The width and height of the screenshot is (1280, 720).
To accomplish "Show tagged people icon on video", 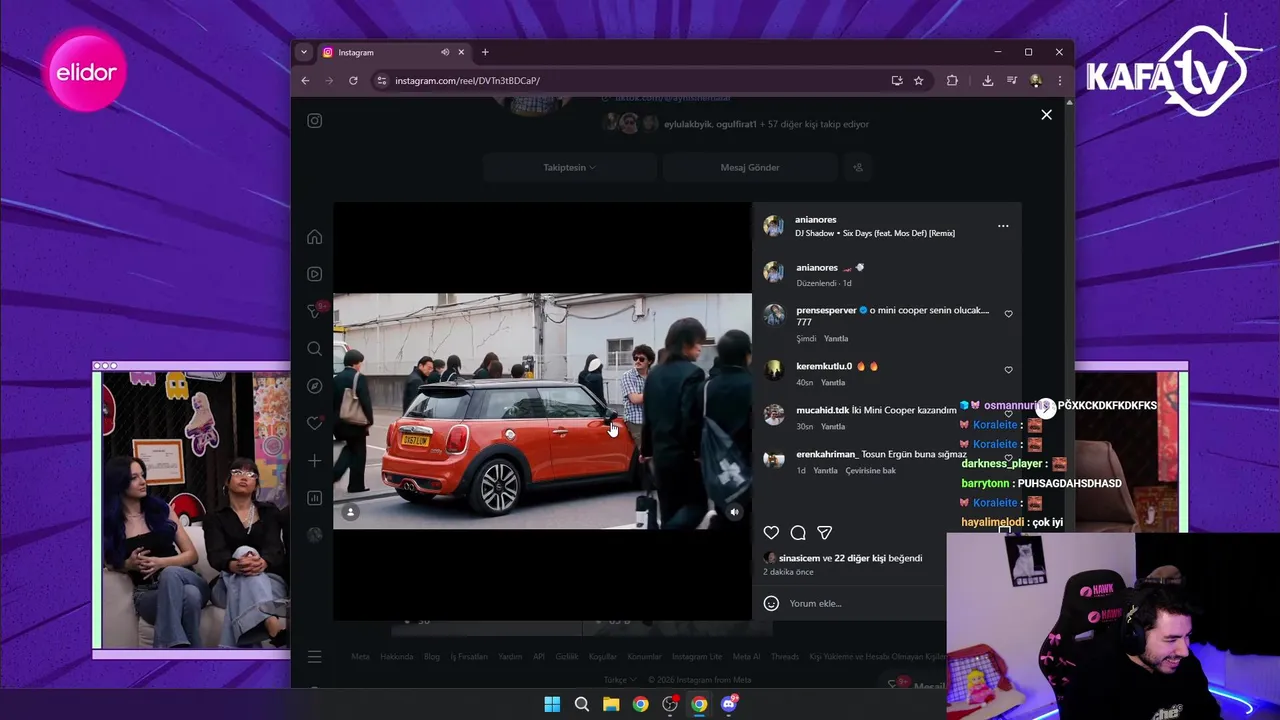I will [x=350, y=512].
